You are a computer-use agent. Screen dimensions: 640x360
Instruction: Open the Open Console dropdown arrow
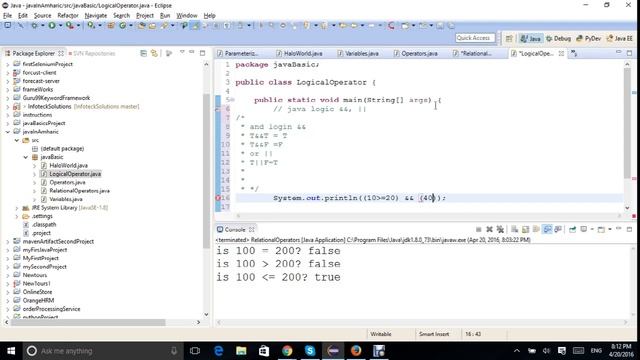tap(610, 229)
